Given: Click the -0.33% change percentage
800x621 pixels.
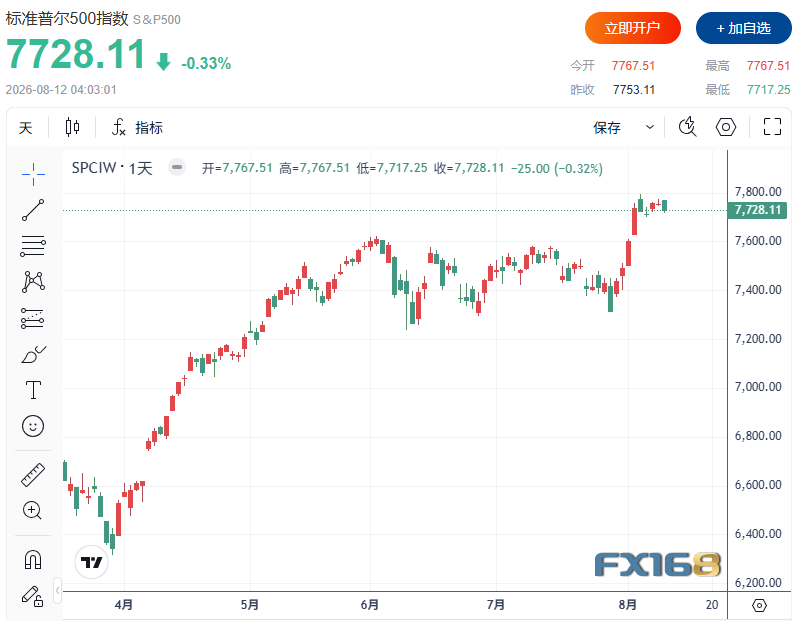Looking at the screenshot, I should click(x=206, y=63).
